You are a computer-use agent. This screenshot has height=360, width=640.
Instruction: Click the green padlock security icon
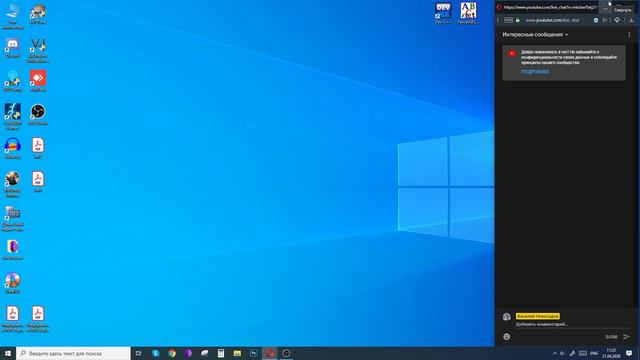518,20
